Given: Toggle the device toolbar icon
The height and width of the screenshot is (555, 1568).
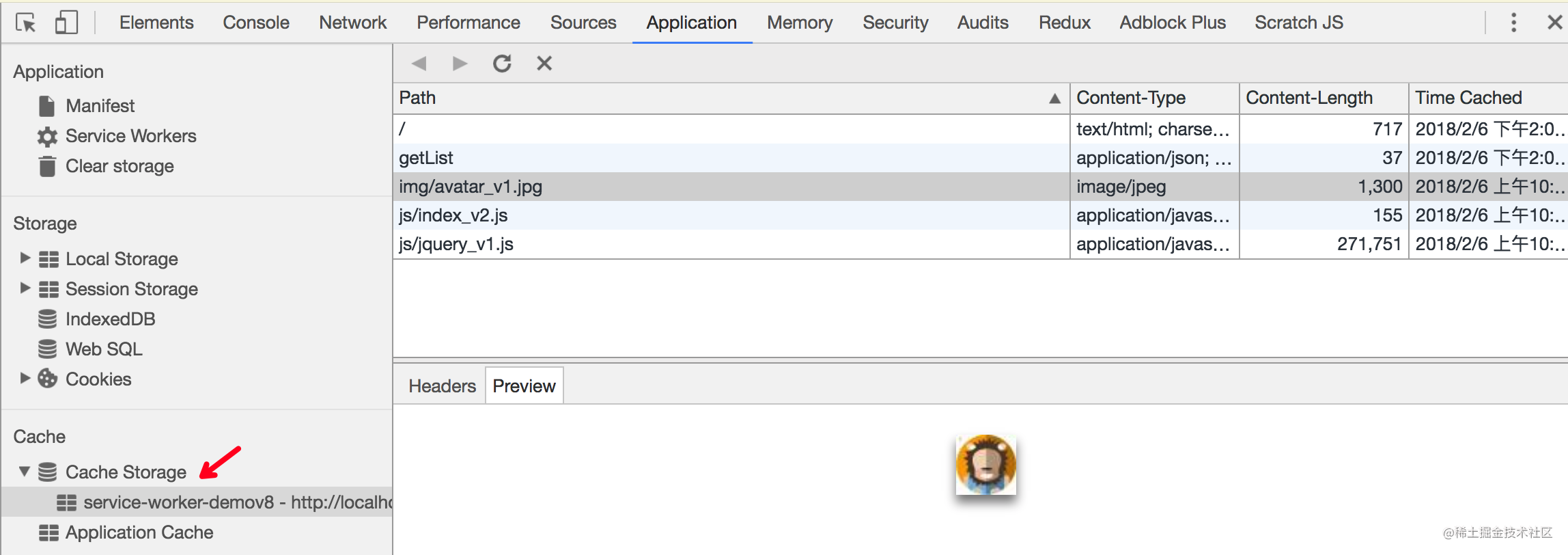Looking at the screenshot, I should click(66, 23).
